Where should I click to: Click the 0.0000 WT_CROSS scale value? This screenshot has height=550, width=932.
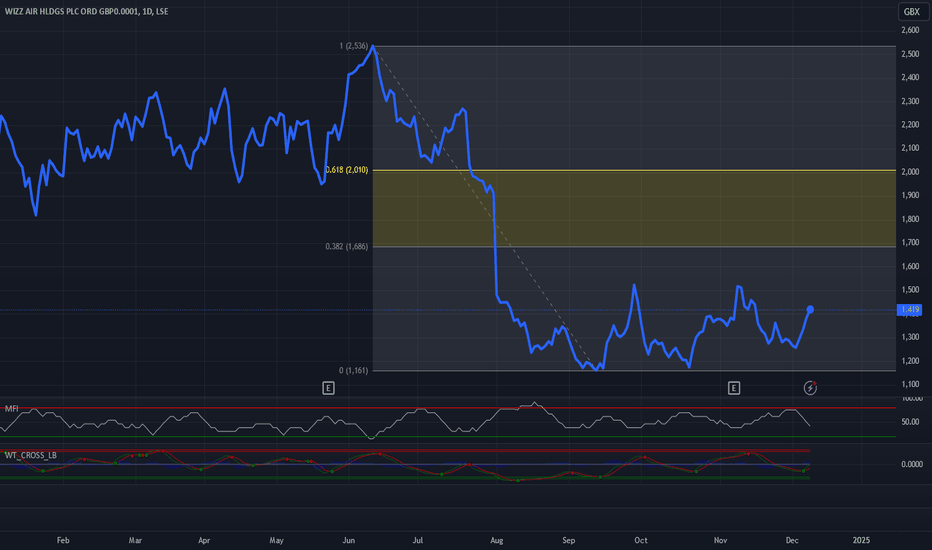912,464
